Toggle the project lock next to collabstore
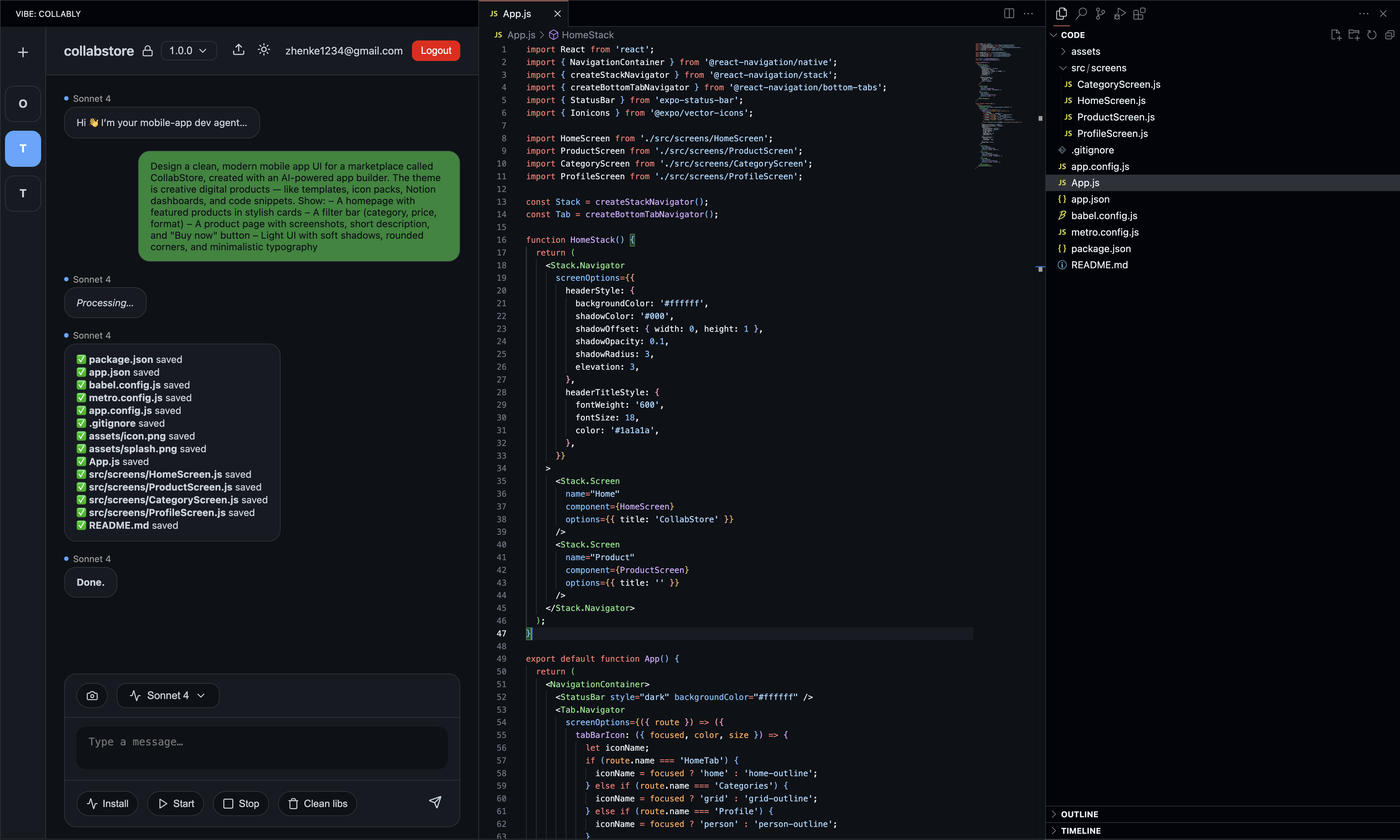This screenshot has height=840, width=1400. pyautogui.click(x=147, y=50)
